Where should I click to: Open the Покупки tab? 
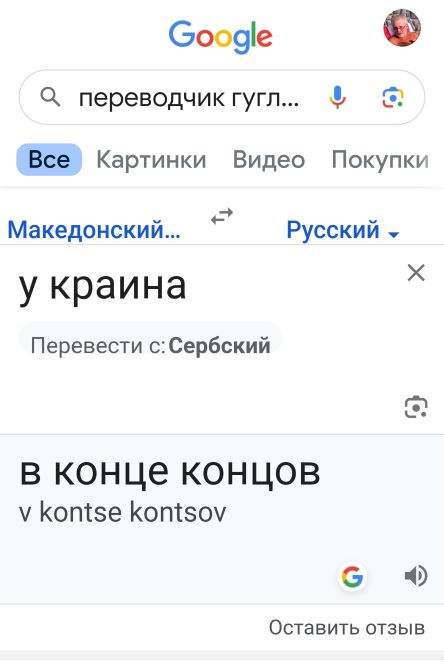pos(380,160)
